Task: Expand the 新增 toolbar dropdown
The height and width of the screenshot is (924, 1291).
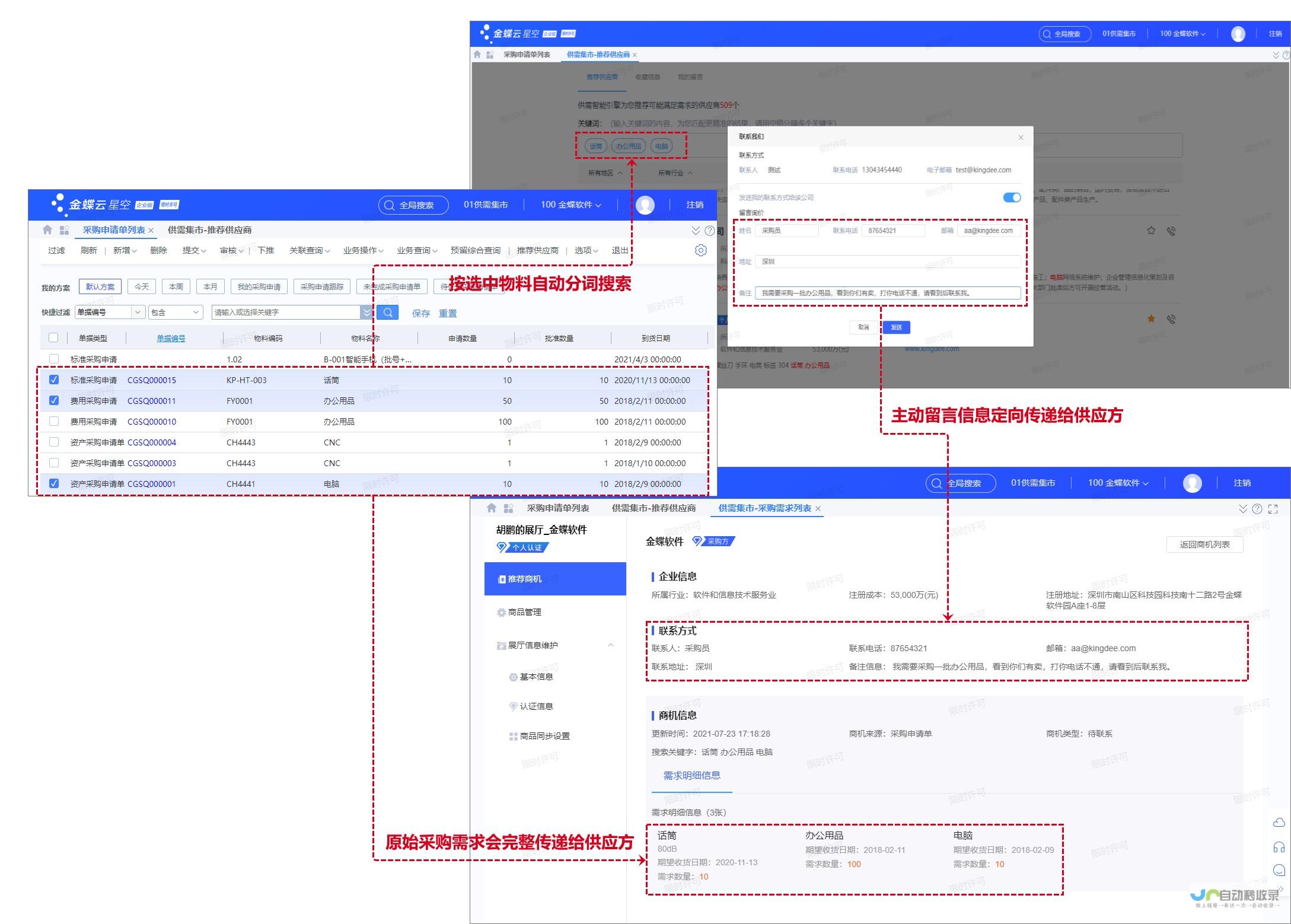Action: pos(125,250)
